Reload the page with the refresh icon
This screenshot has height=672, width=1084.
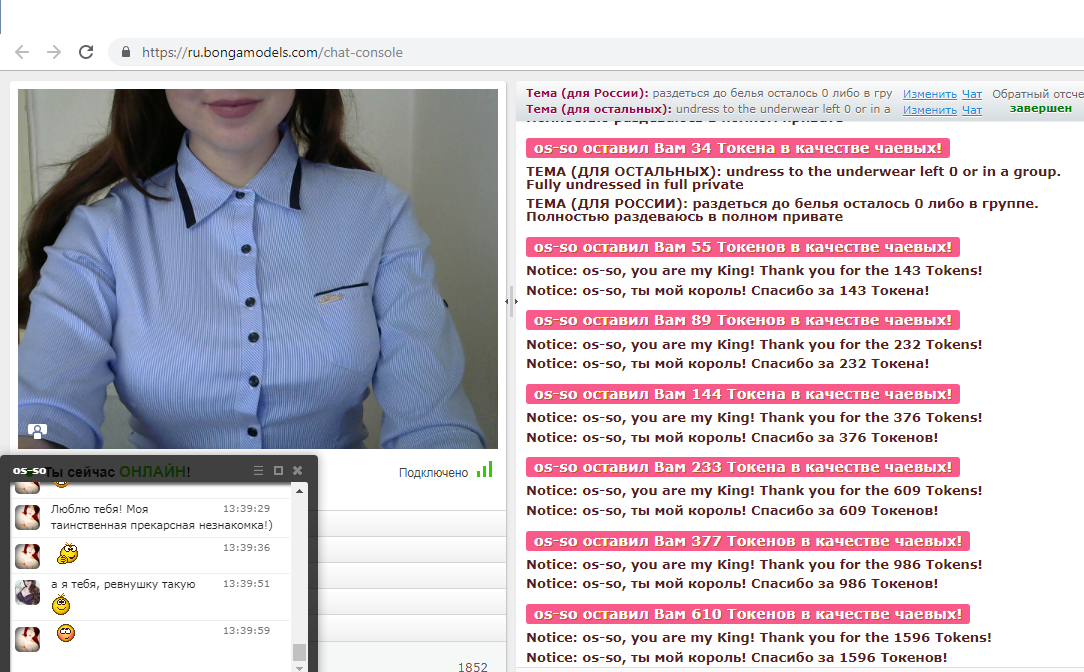click(86, 52)
